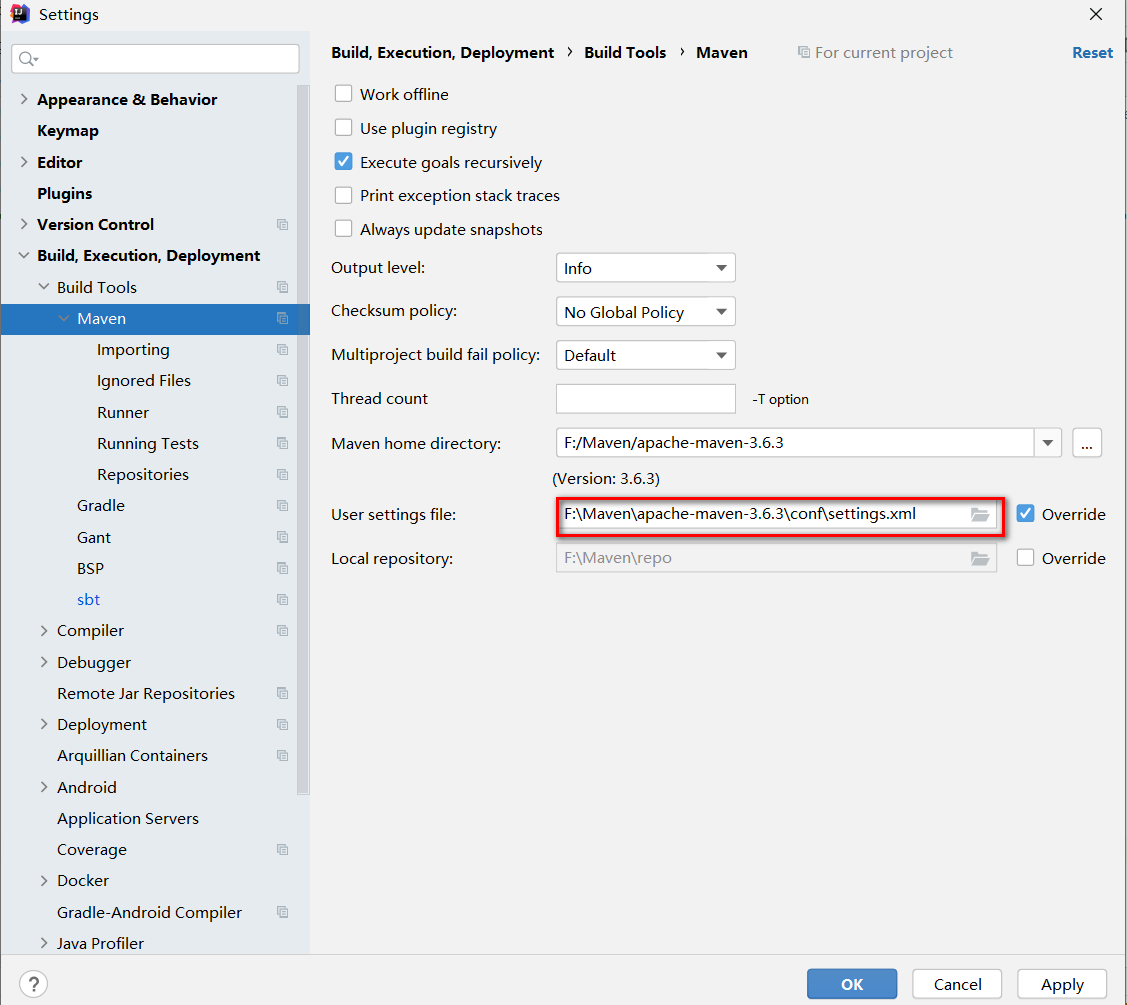Image resolution: width=1127 pixels, height=1005 pixels.
Task: Click the Reset link
Action: point(1092,52)
